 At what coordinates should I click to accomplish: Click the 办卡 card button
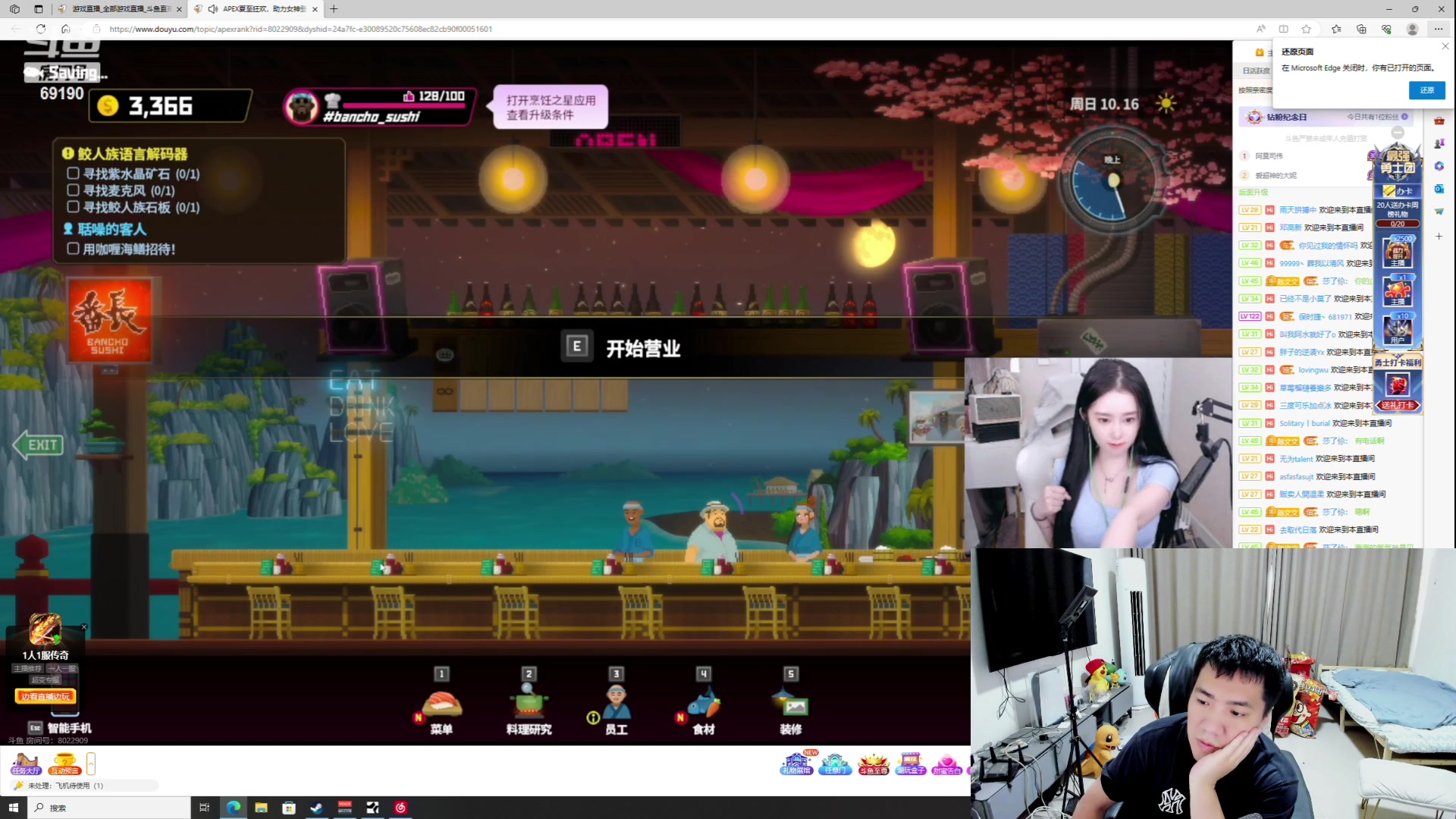1398,191
